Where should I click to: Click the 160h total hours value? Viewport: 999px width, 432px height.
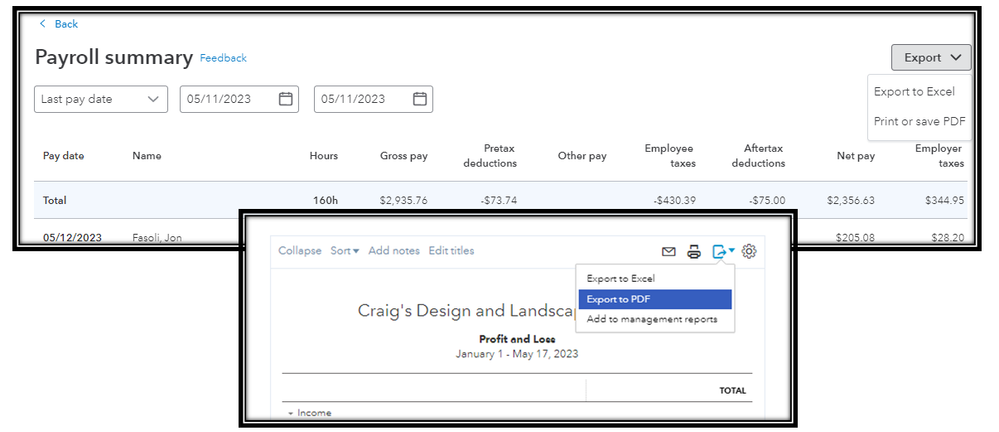[x=325, y=200]
